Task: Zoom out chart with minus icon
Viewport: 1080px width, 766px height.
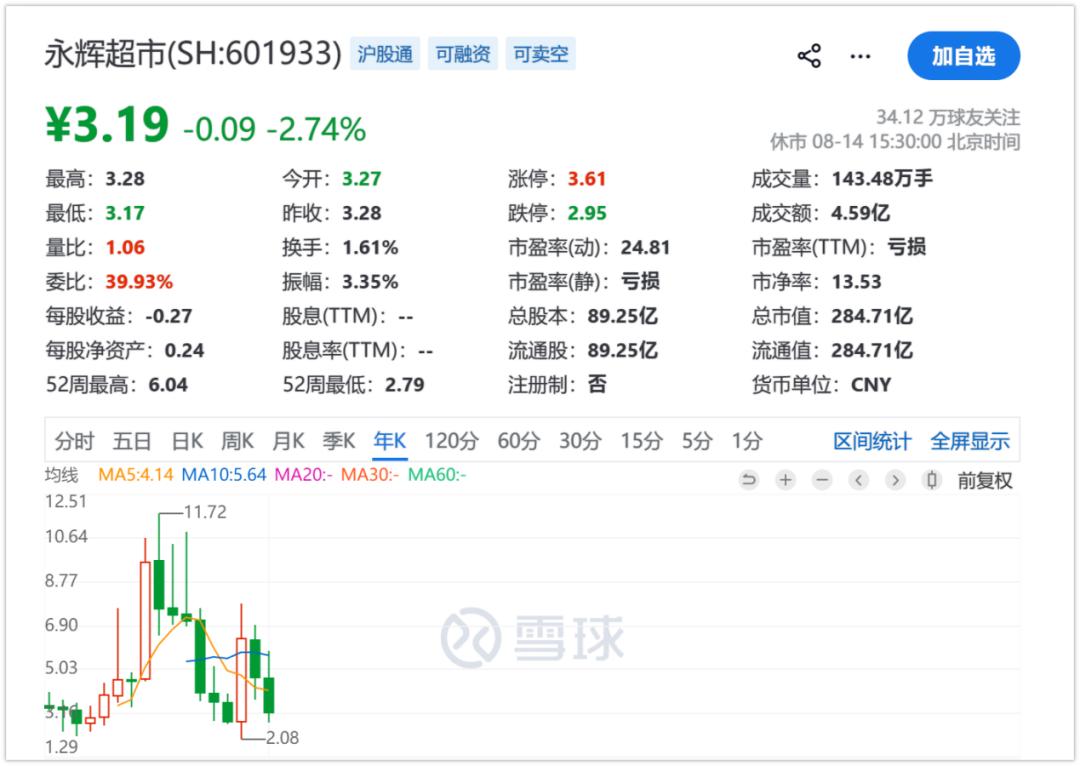Action: [822, 479]
